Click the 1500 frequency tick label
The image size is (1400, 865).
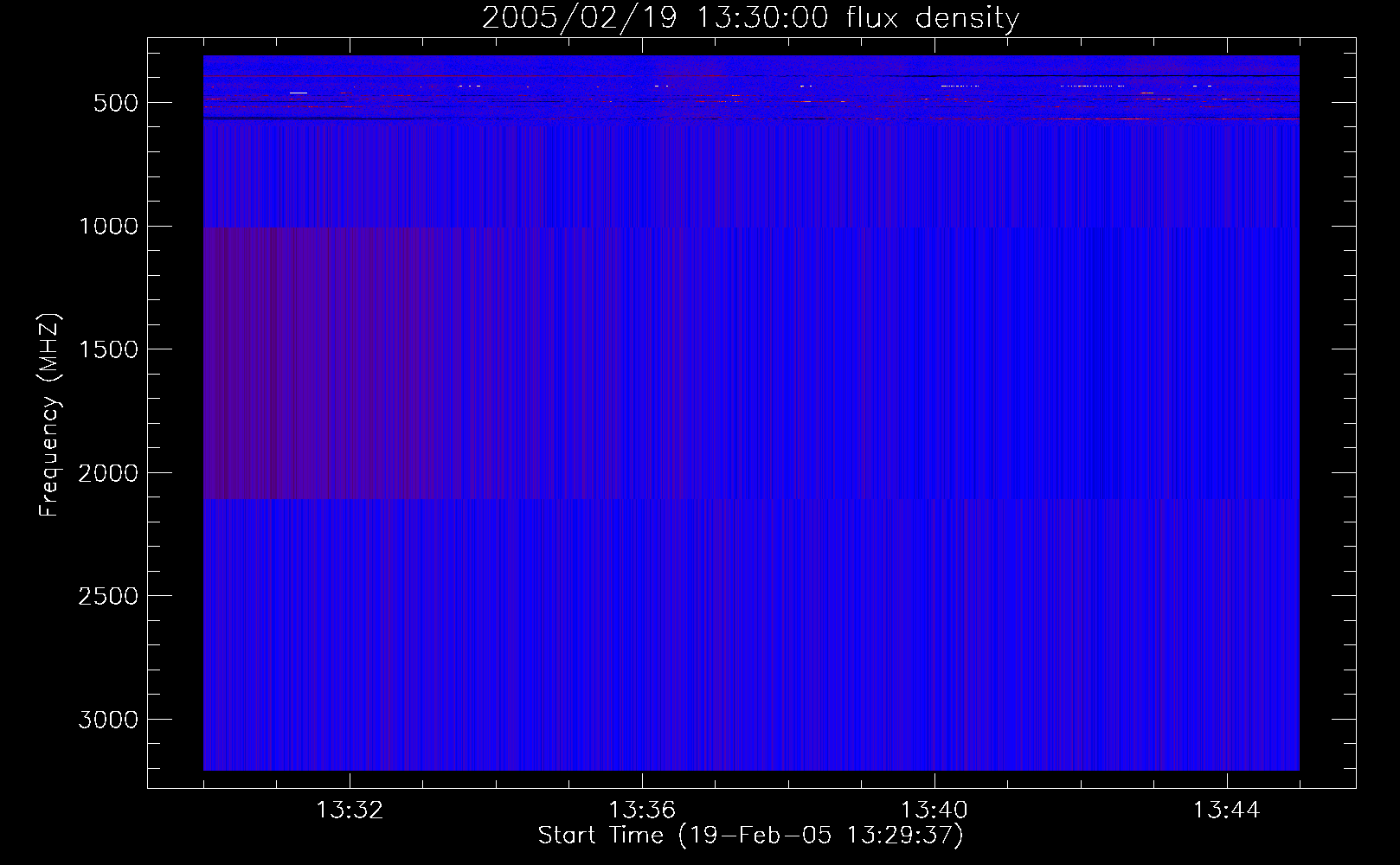(x=108, y=350)
